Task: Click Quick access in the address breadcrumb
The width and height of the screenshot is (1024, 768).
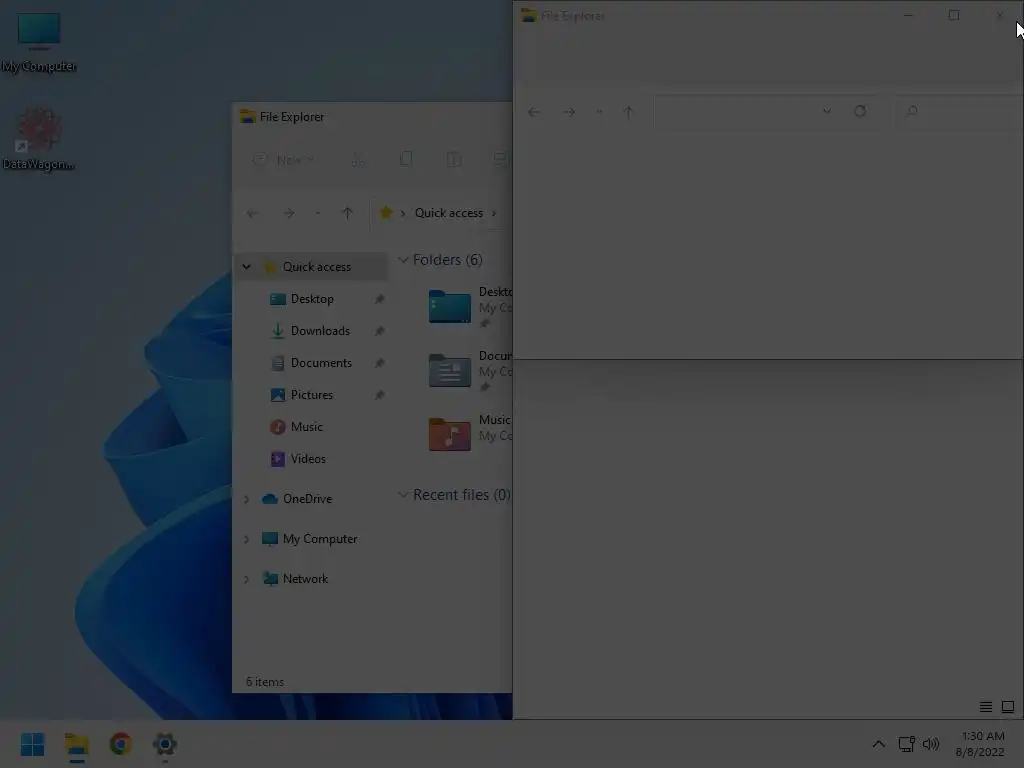Action: pyautogui.click(x=449, y=213)
